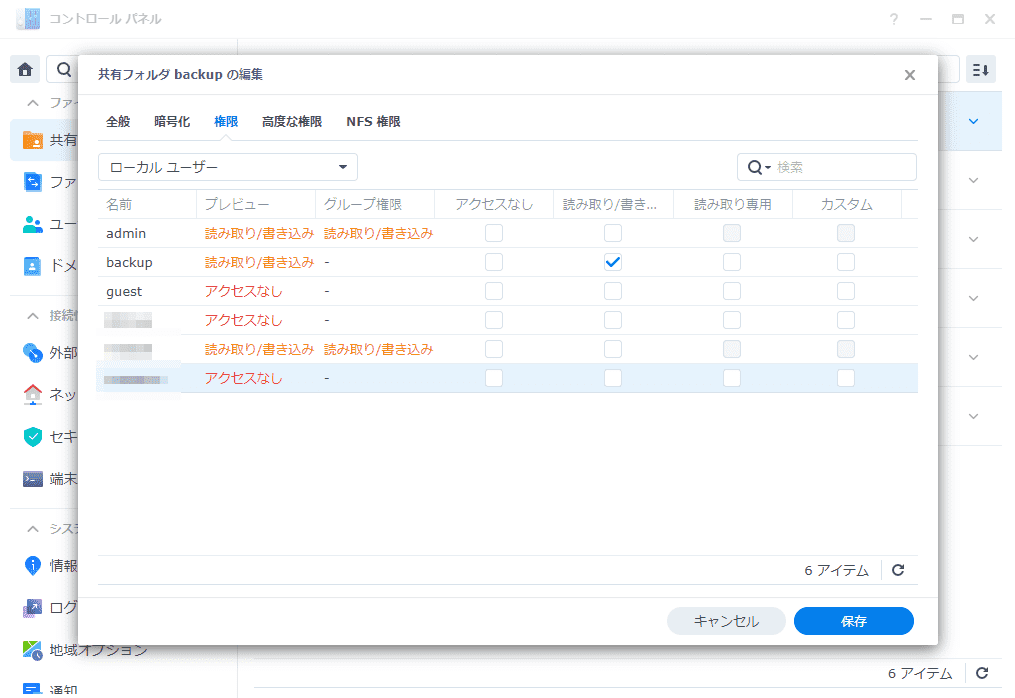Click the Control Panel search magnifier icon
The width and height of the screenshot is (1015, 698).
coord(63,69)
